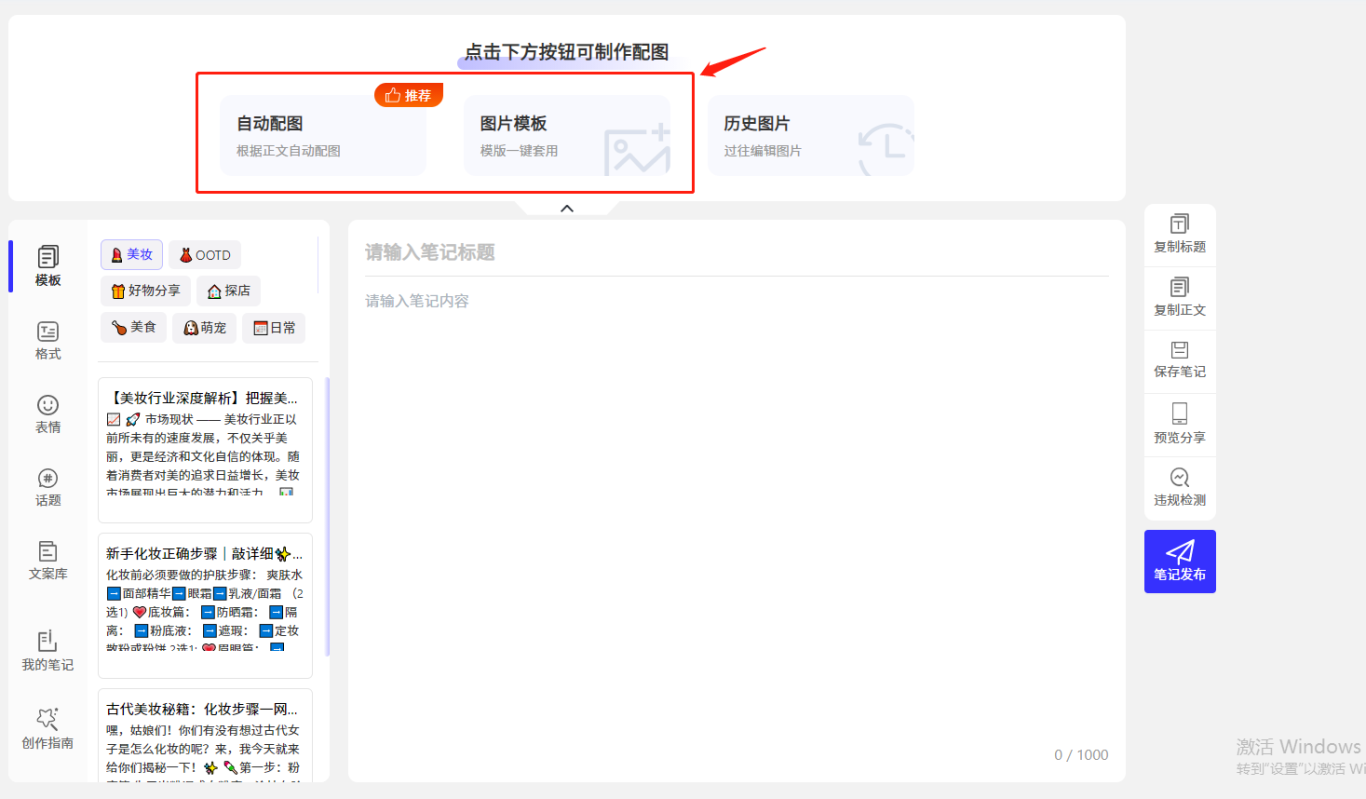
Task: Select the 美妆 category tag
Action: click(x=131, y=255)
